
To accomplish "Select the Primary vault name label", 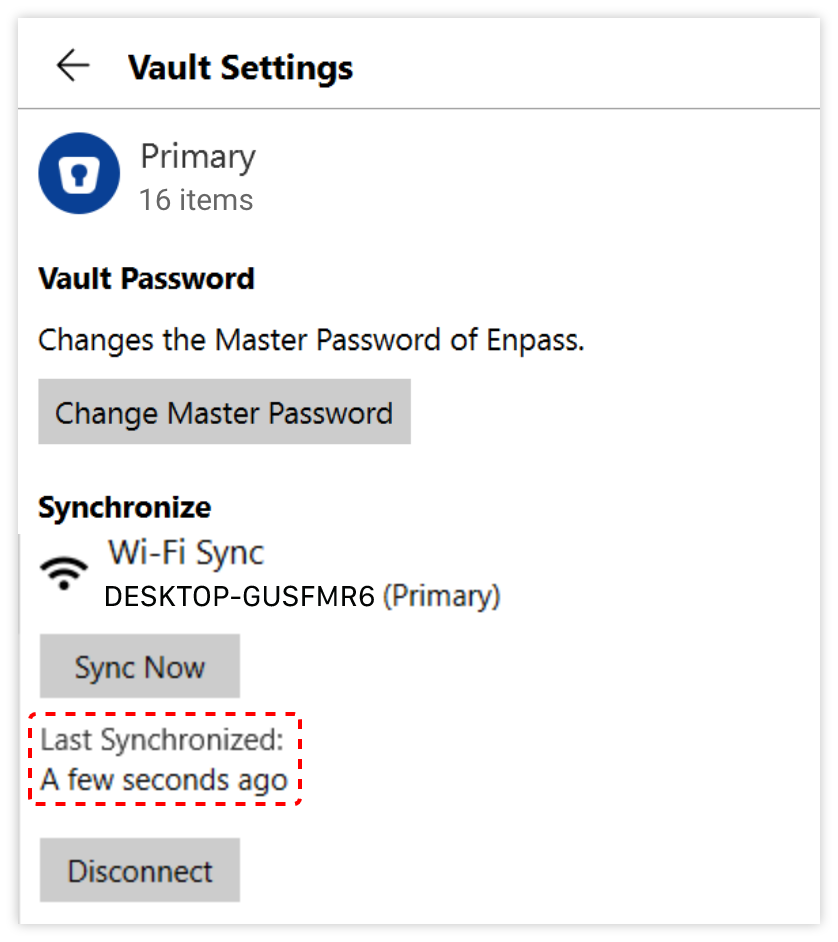I will click(197, 156).
